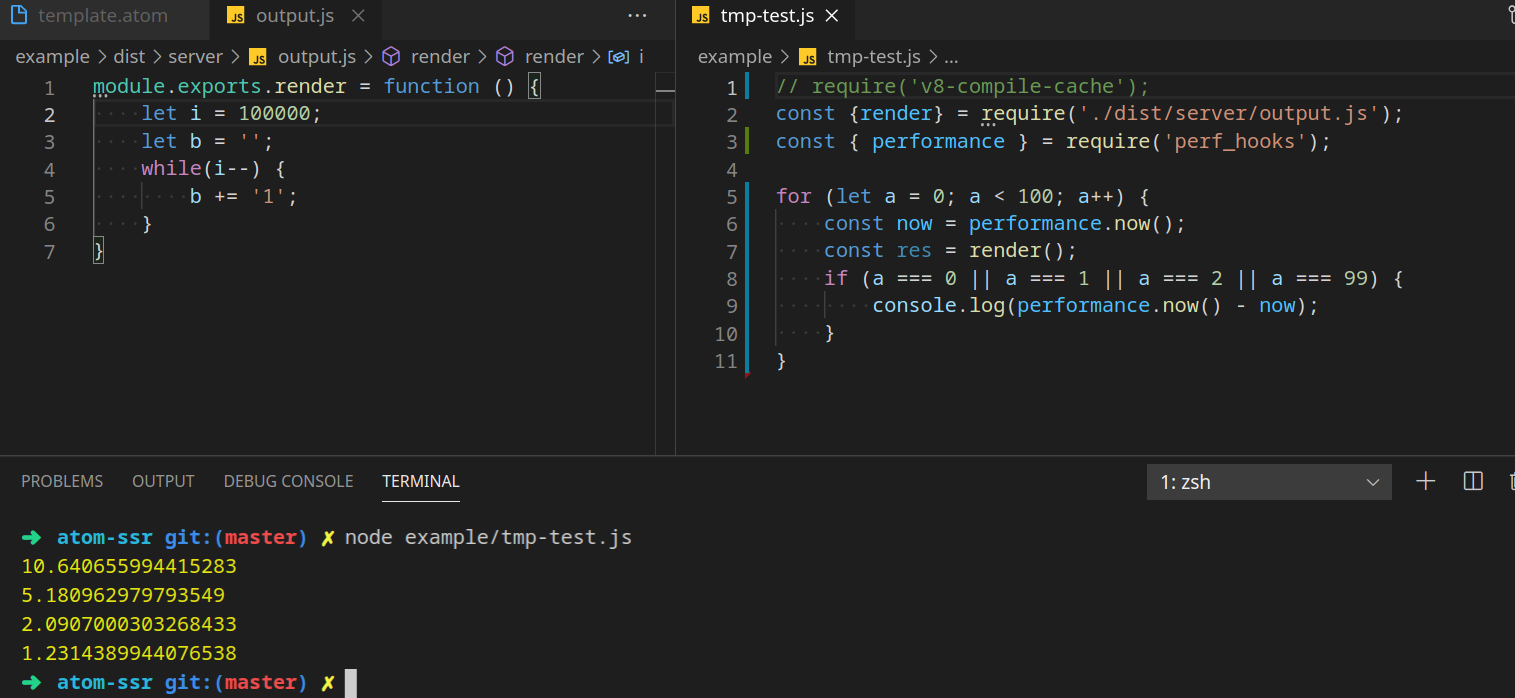Viewport: 1515px width, 698px height.
Task: Expand the dist folder breadcrumb
Action: click(x=130, y=57)
